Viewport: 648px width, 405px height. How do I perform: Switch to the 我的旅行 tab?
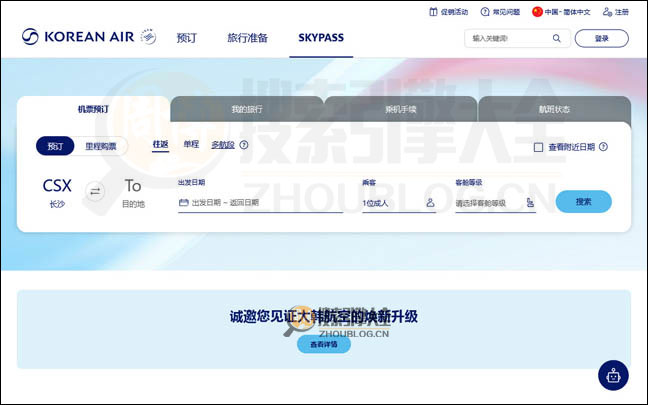pyautogui.click(x=247, y=110)
